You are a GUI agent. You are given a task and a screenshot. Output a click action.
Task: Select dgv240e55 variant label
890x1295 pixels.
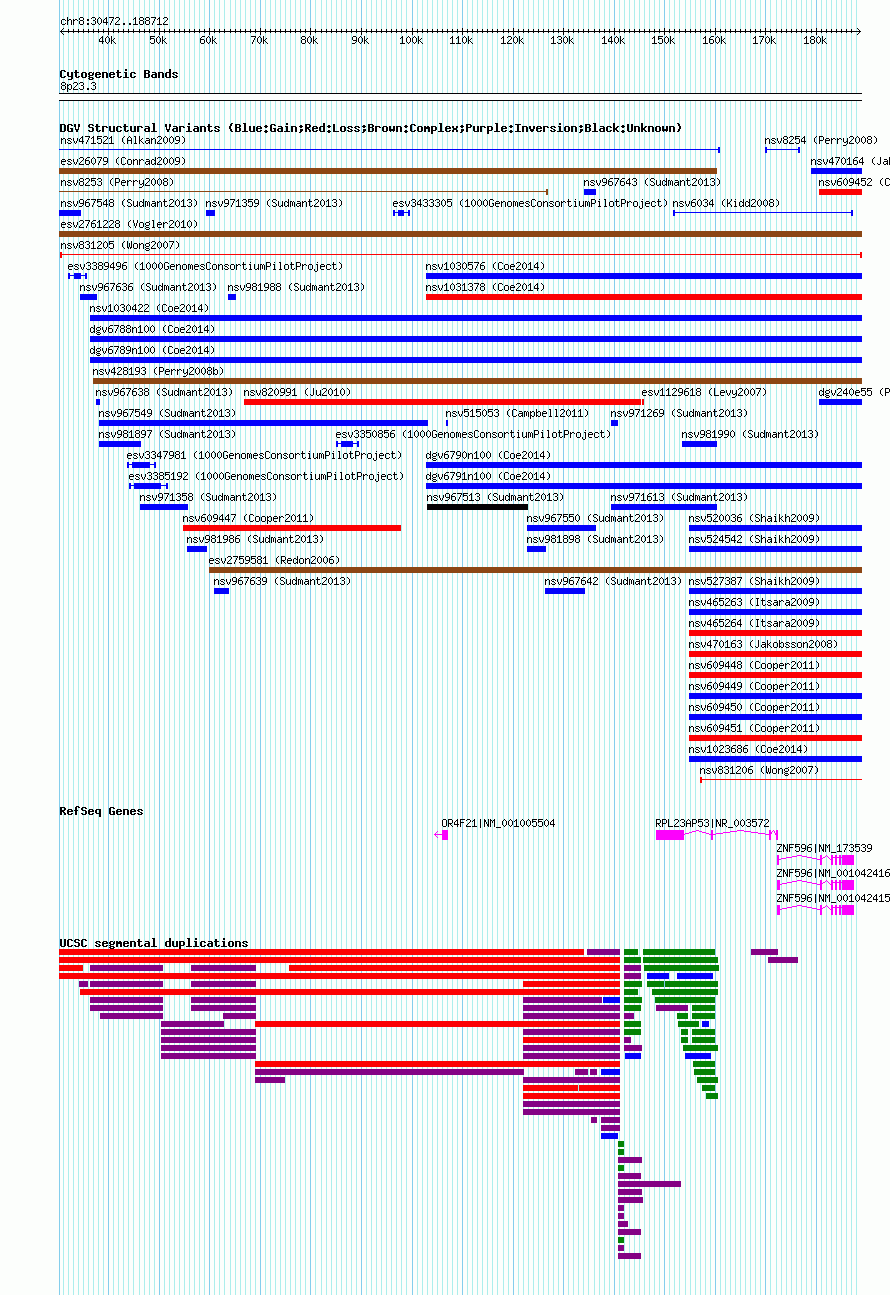coord(854,393)
